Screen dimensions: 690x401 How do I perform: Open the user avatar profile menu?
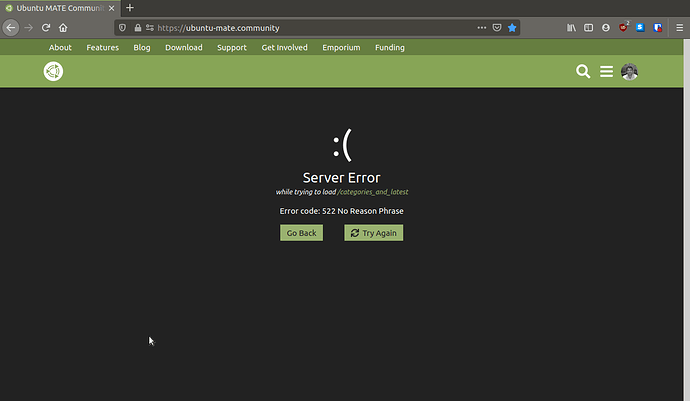click(629, 72)
